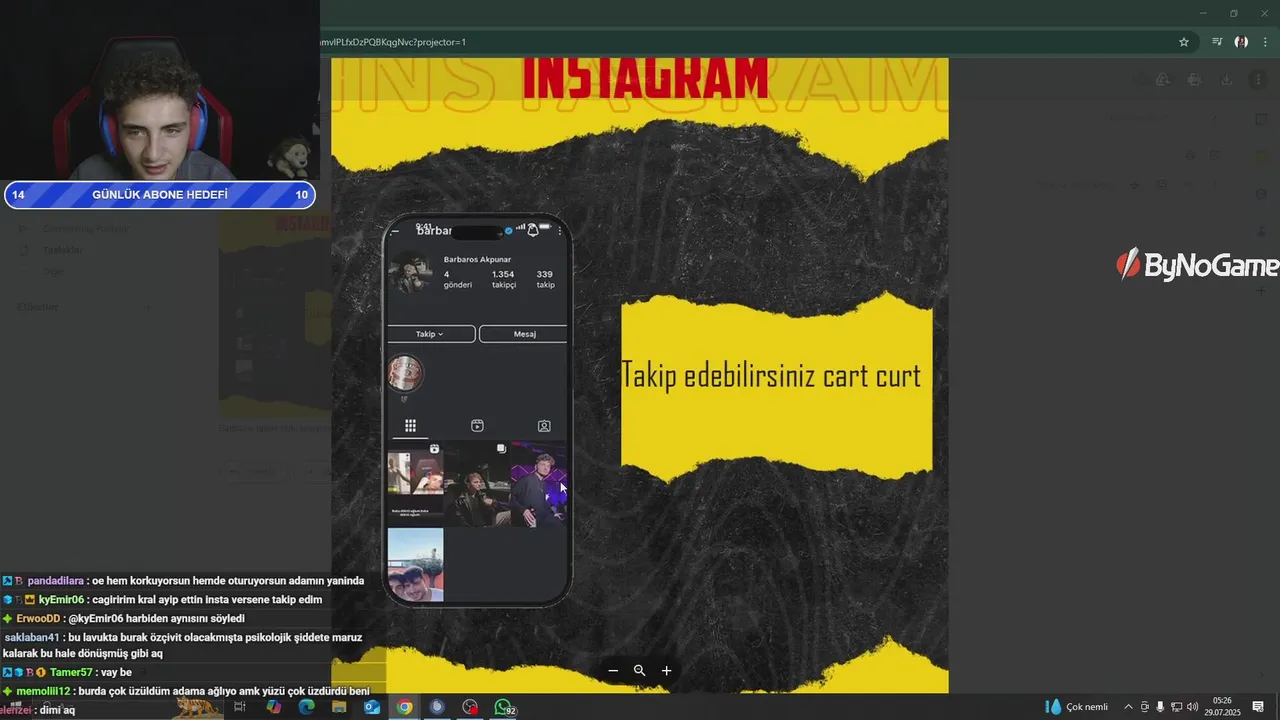Open File Explorer from the taskbar

pos(339,707)
